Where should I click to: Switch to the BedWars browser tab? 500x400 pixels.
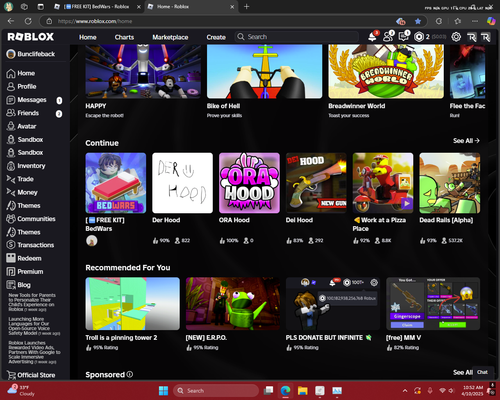[x=97, y=7]
